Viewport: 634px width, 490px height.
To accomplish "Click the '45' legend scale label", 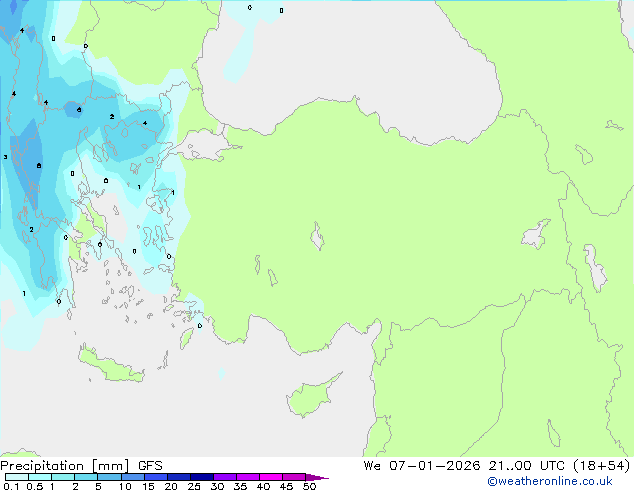I will 286,486.
